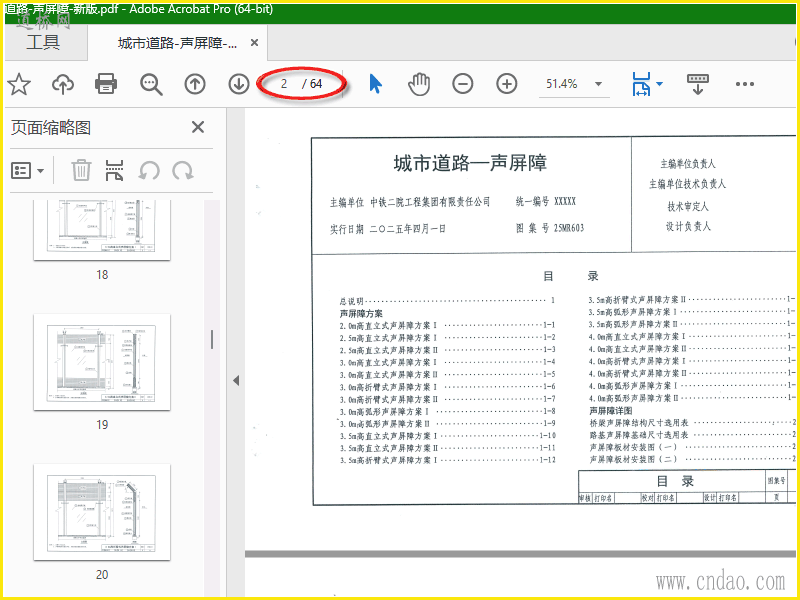Image resolution: width=800 pixels, height=600 pixels.
Task: Click the star bookmark icon
Action: [19, 84]
